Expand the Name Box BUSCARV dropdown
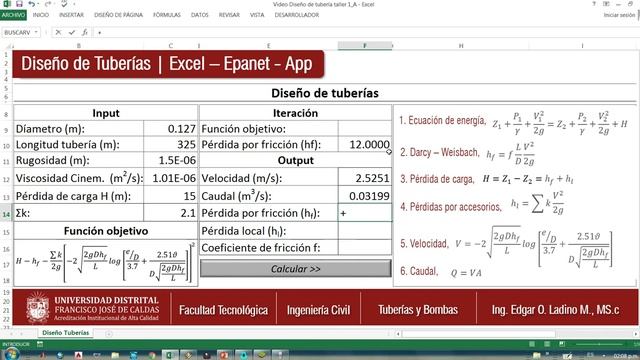Screen dimensions: 640x360 tap(36, 32)
